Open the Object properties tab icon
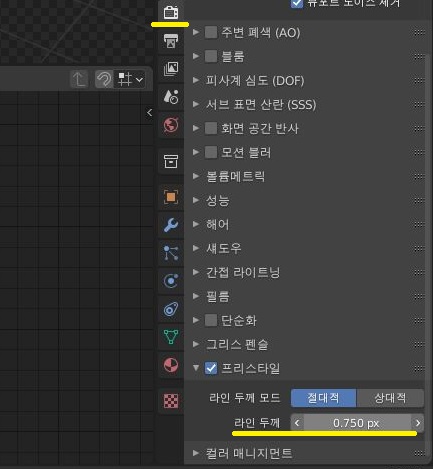 tap(171, 197)
